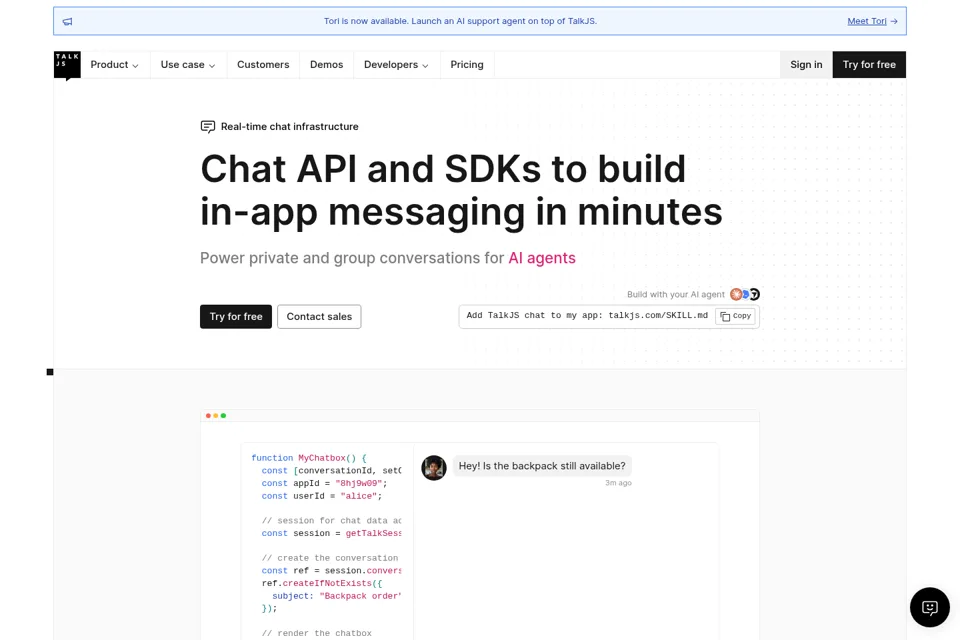Click the function MyChatbox() code line
Screen dimensions: 960x640
309,458
